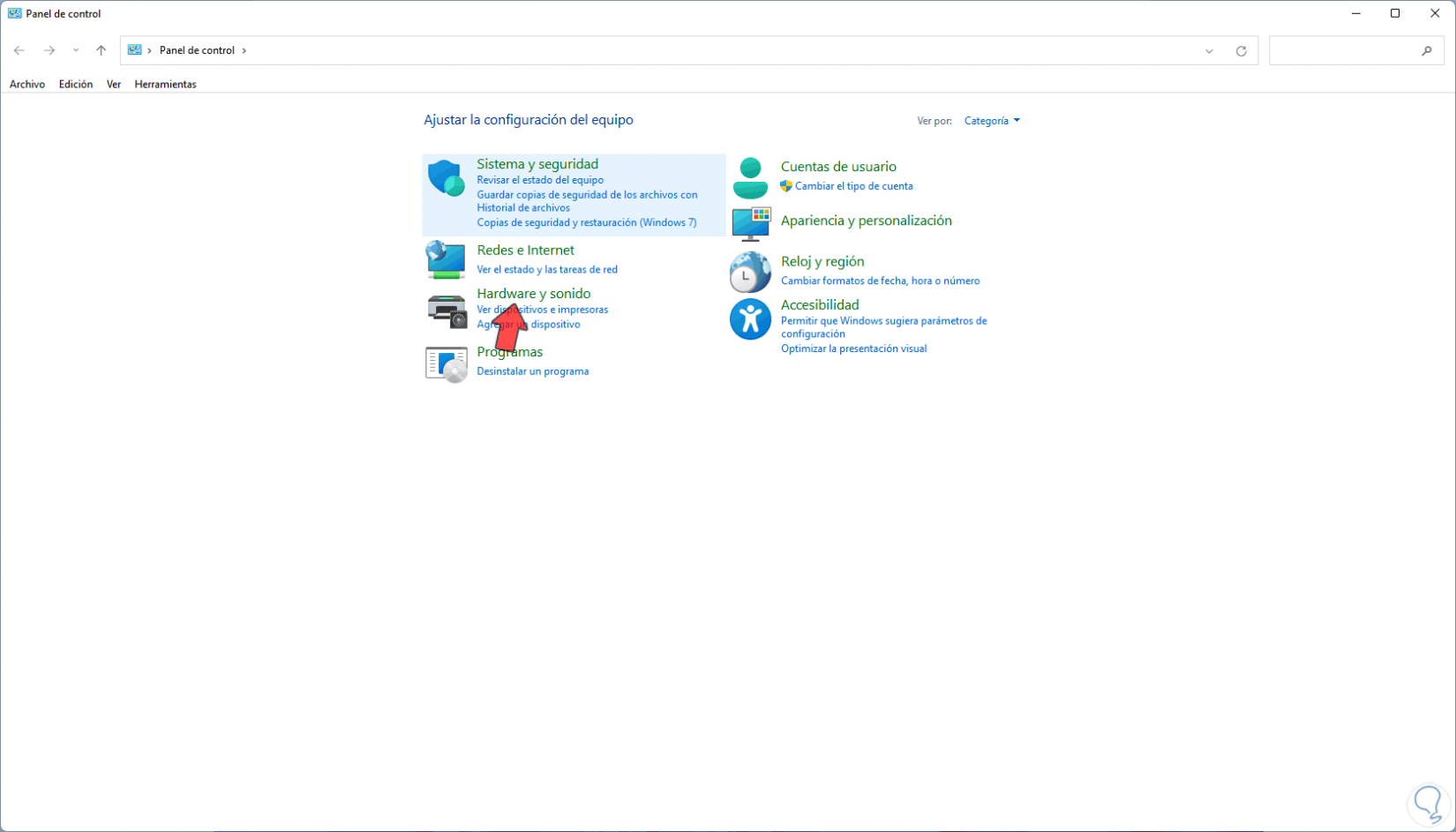Open the Categoría view dropdown
The image size is (1456, 832).
990,120
